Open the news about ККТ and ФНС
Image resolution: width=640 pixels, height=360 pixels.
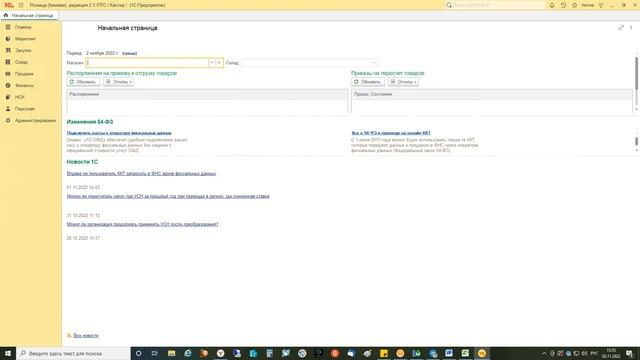click(141, 173)
